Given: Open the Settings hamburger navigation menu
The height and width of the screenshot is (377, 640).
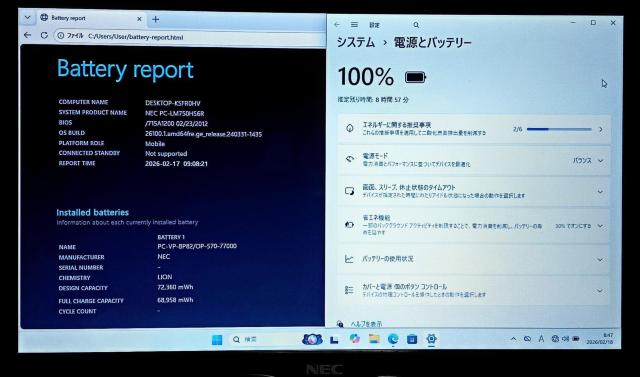Looking at the screenshot, I should pos(354,25).
